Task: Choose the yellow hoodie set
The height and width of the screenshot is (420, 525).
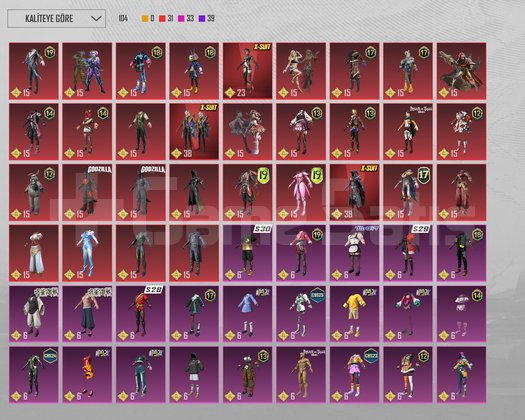Action: tap(355, 314)
